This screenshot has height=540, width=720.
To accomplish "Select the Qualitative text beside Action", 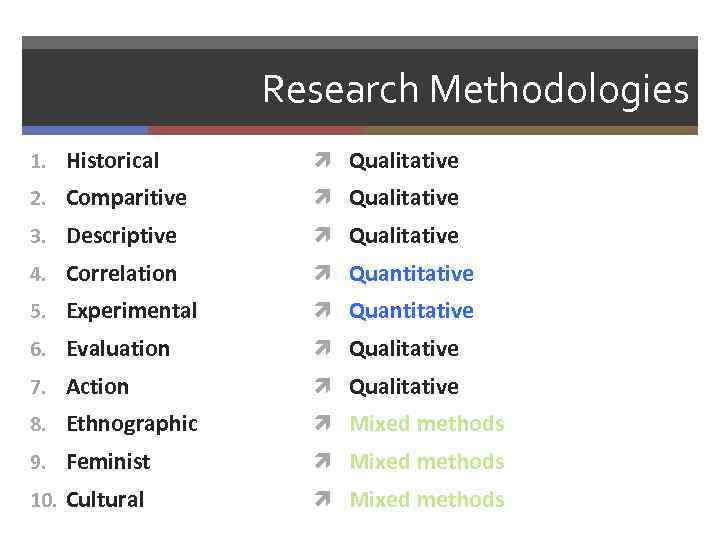I will tap(403, 387).
